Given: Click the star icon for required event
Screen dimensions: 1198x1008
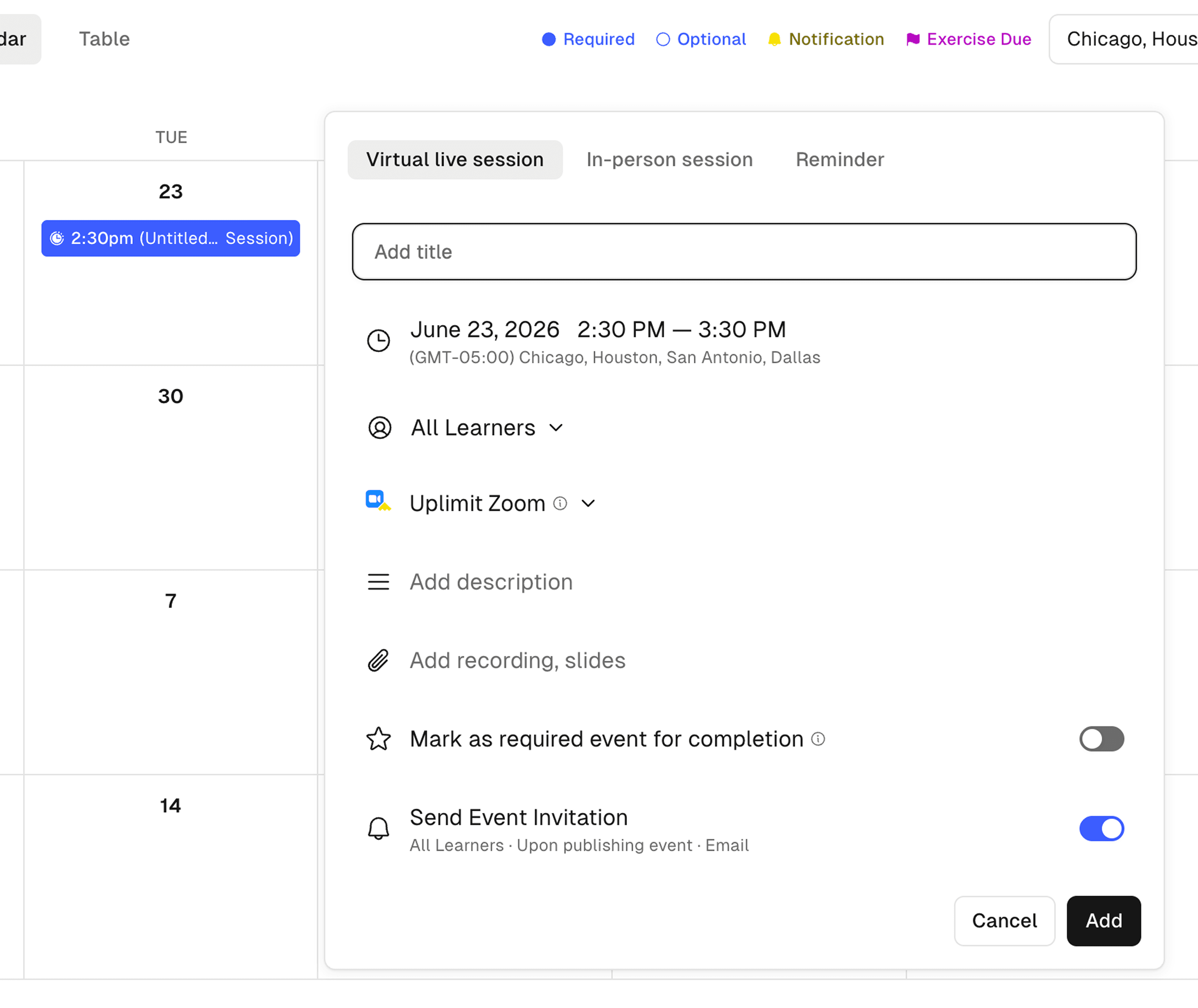Looking at the screenshot, I should pyautogui.click(x=378, y=739).
